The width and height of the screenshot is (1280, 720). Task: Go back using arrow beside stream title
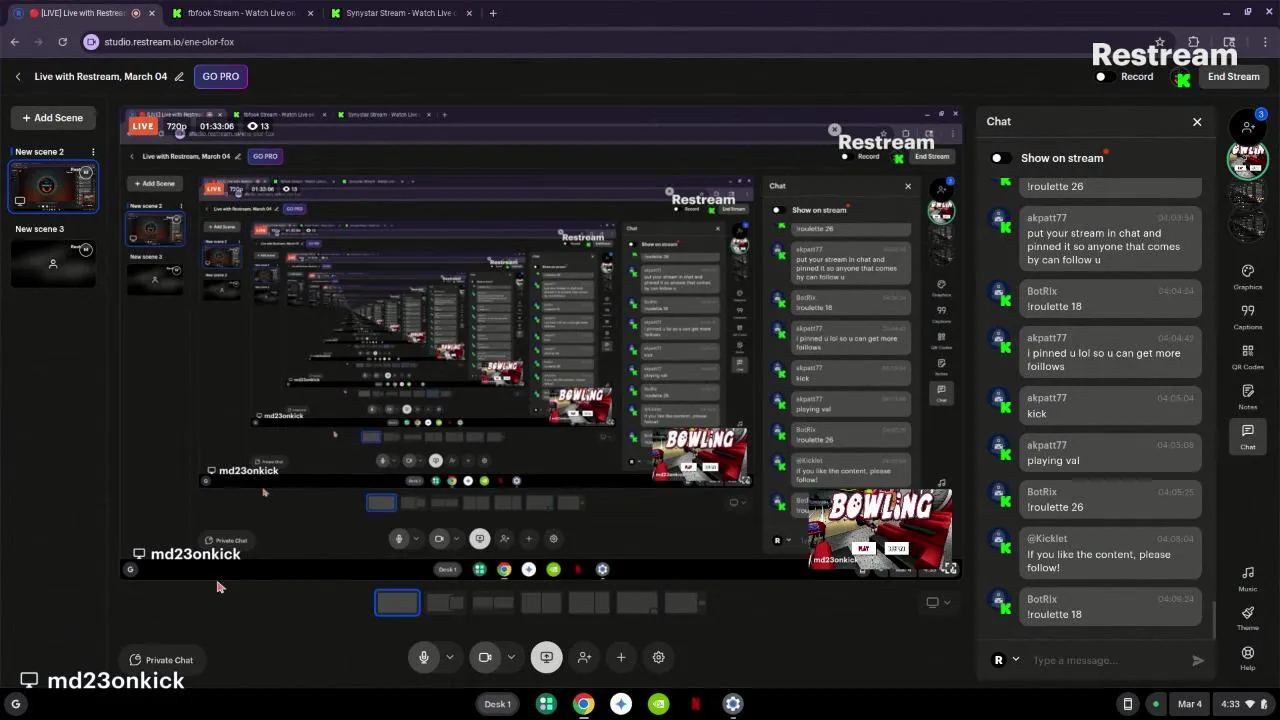[x=17, y=77]
